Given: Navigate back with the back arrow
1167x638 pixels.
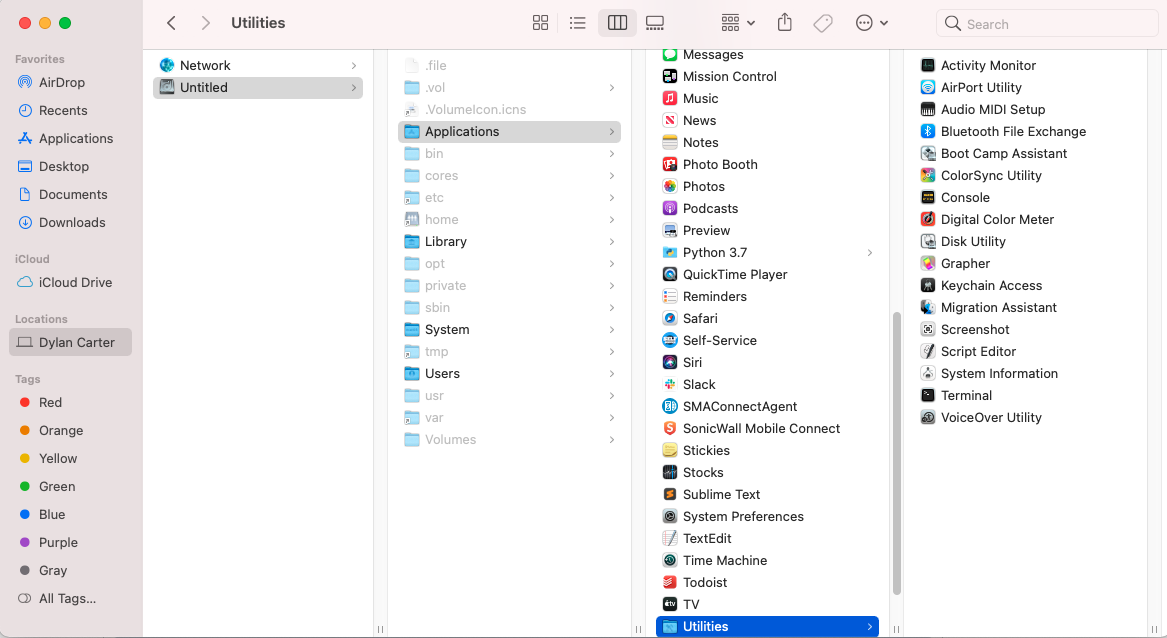Looking at the screenshot, I should 170,22.
